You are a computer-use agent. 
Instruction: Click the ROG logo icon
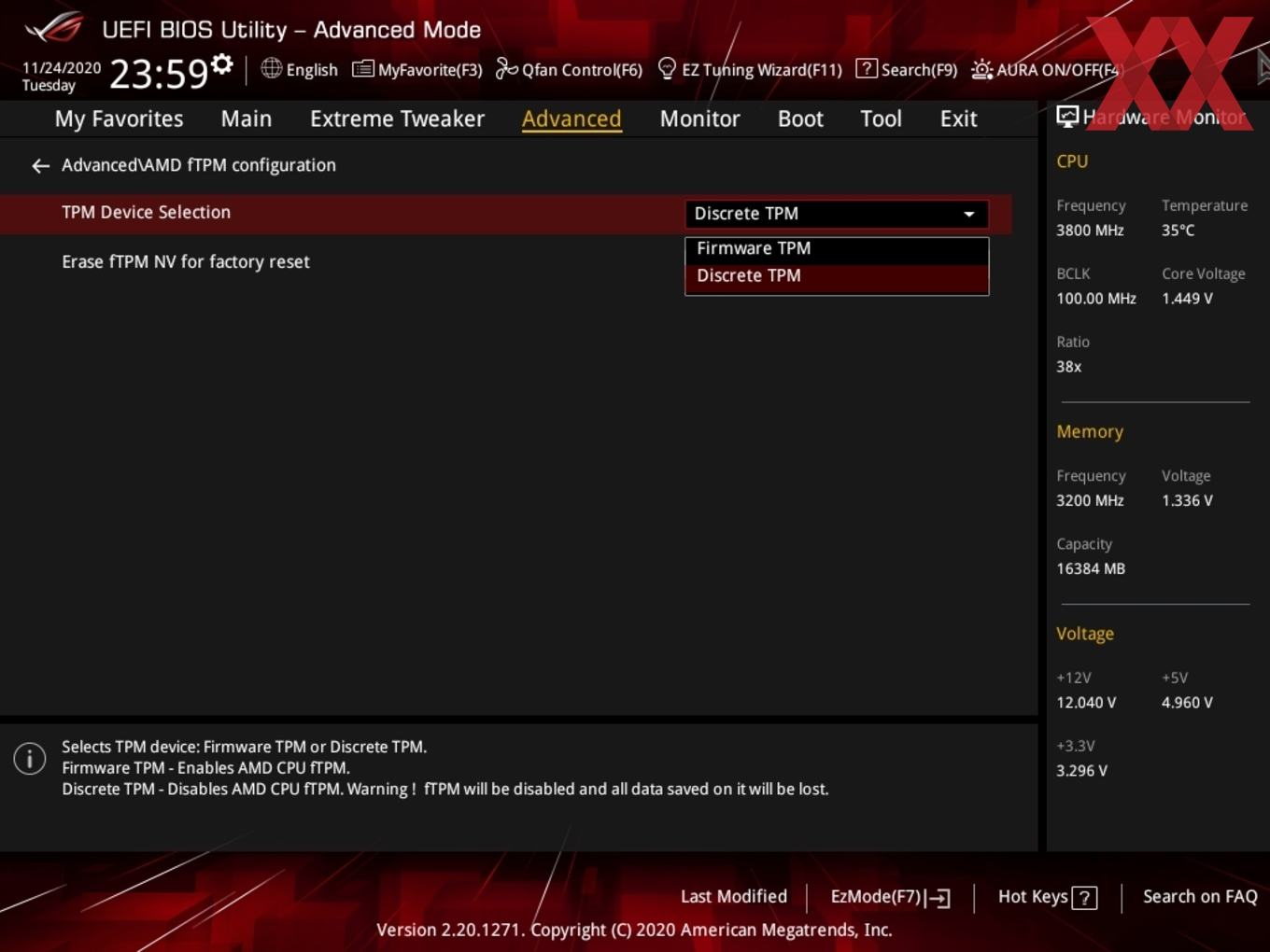(x=54, y=28)
